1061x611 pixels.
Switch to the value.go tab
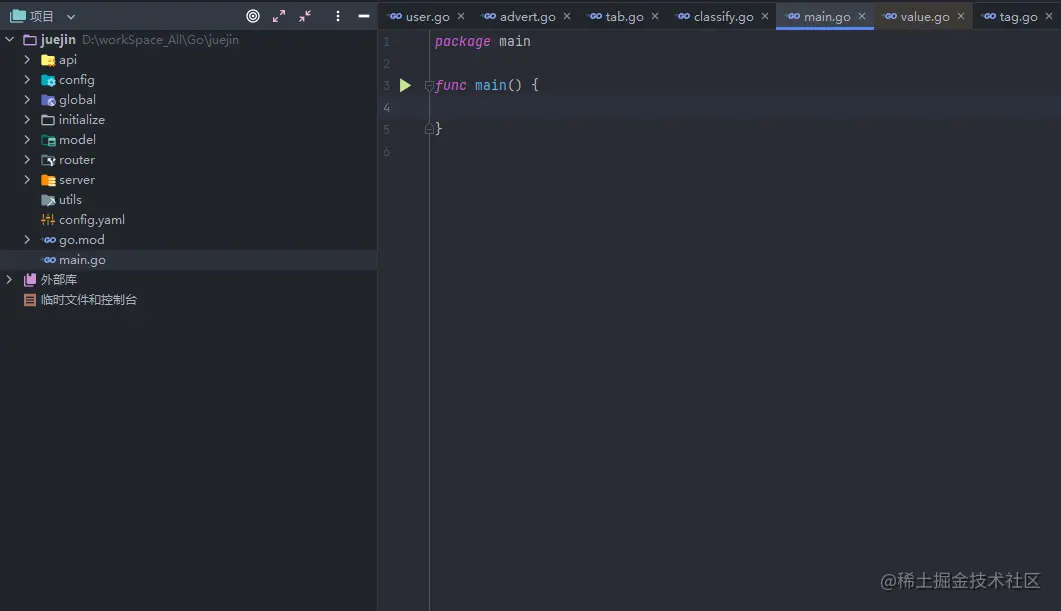(924, 17)
